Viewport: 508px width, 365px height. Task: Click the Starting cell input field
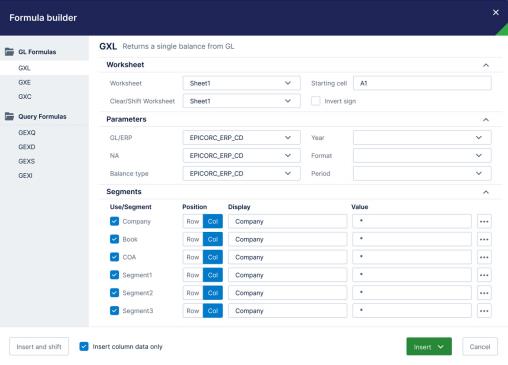coord(422,83)
